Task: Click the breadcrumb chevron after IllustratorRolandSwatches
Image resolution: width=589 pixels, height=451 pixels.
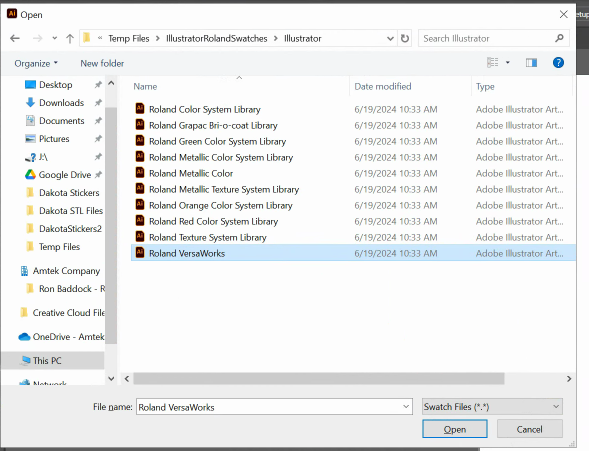Action: pyautogui.click(x=276, y=38)
